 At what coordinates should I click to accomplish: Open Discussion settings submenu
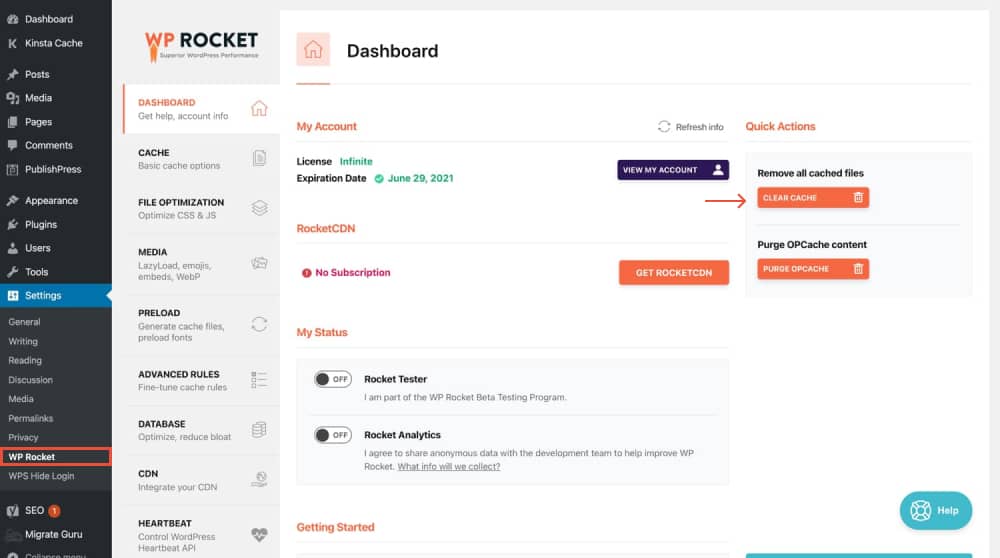point(31,379)
